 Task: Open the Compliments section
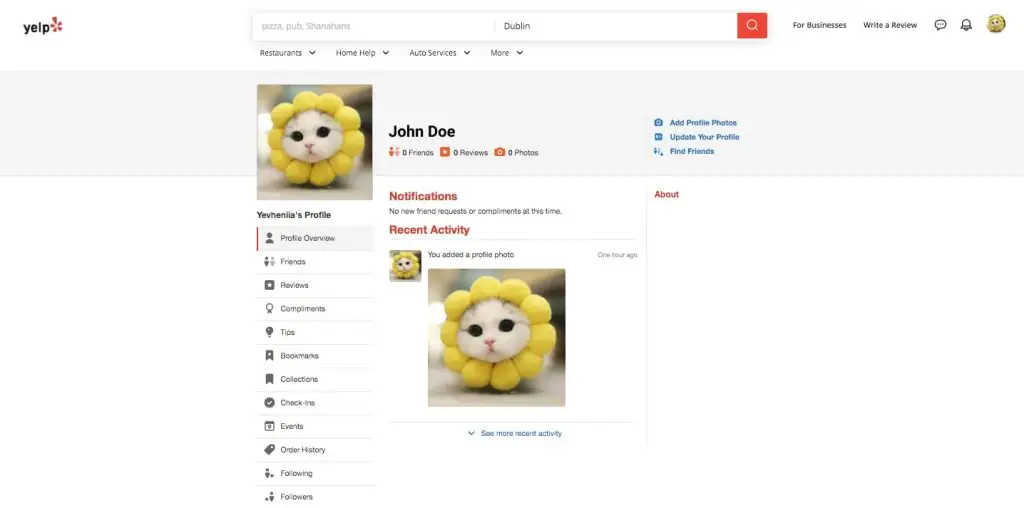coord(315,309)
